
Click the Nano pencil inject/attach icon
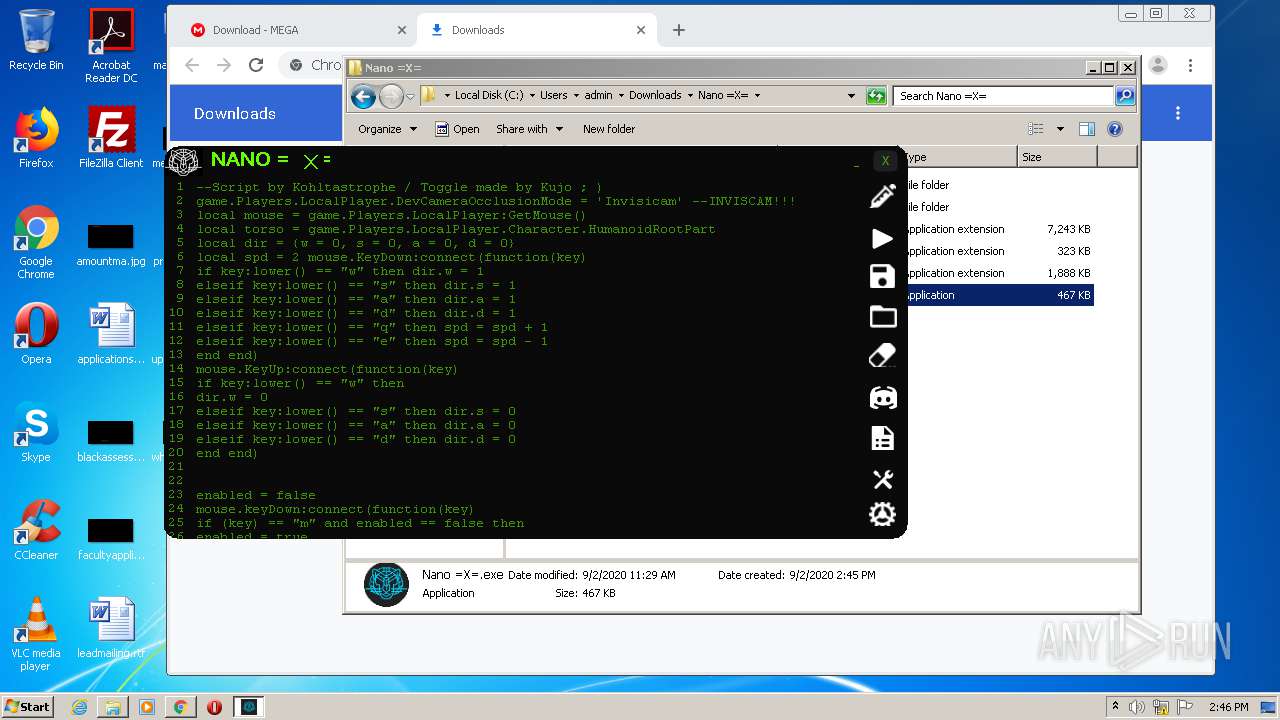click(883, 196)
